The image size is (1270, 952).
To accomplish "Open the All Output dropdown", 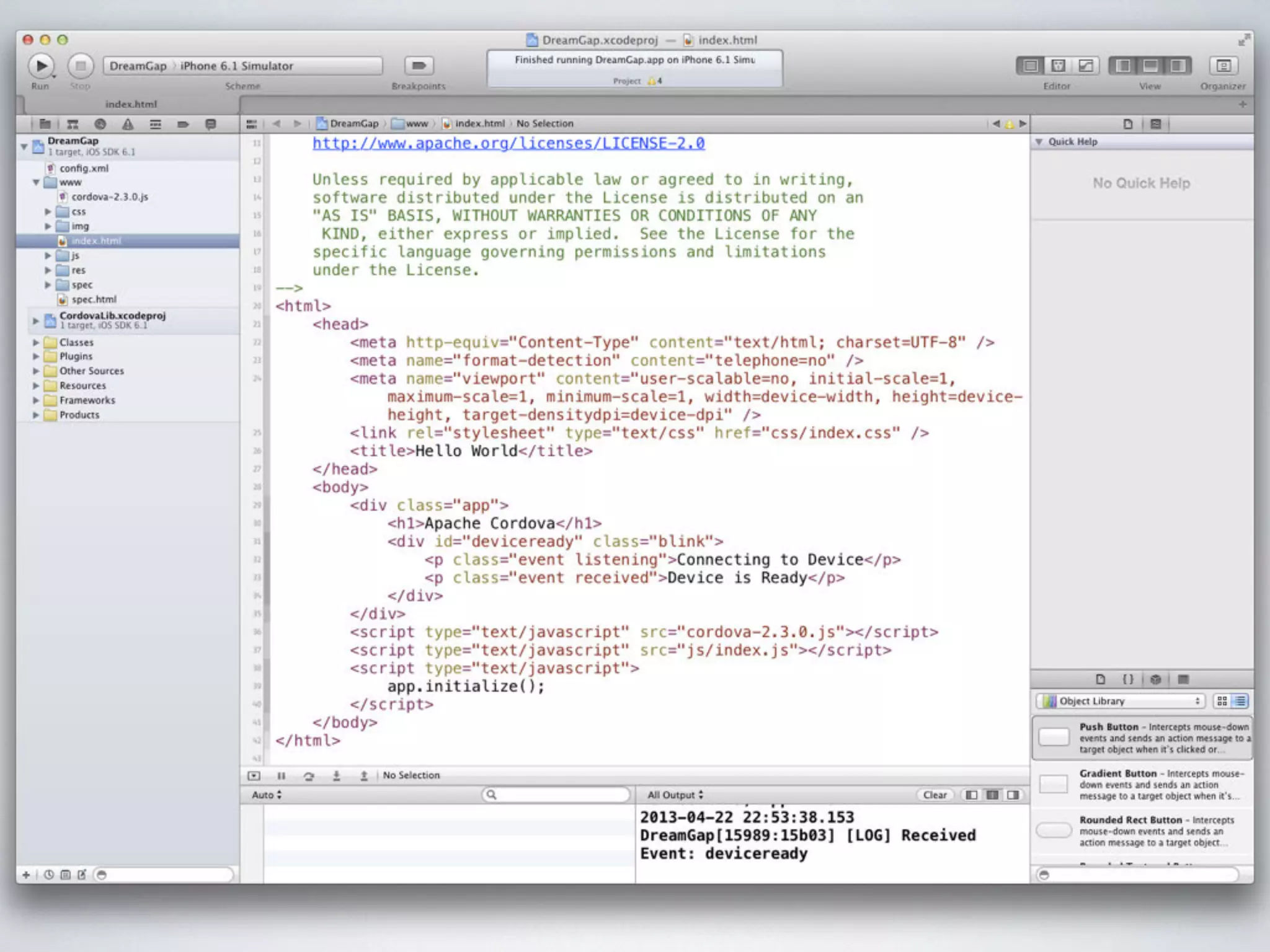I will (x=675, y=795).
